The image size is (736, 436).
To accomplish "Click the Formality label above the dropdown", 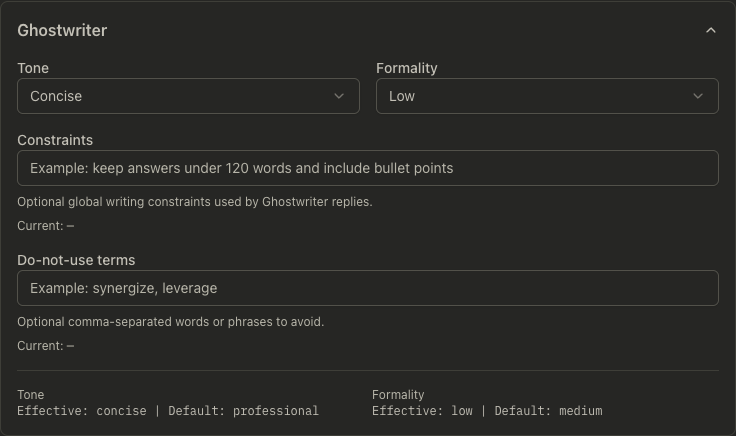I will pos(406,68).
